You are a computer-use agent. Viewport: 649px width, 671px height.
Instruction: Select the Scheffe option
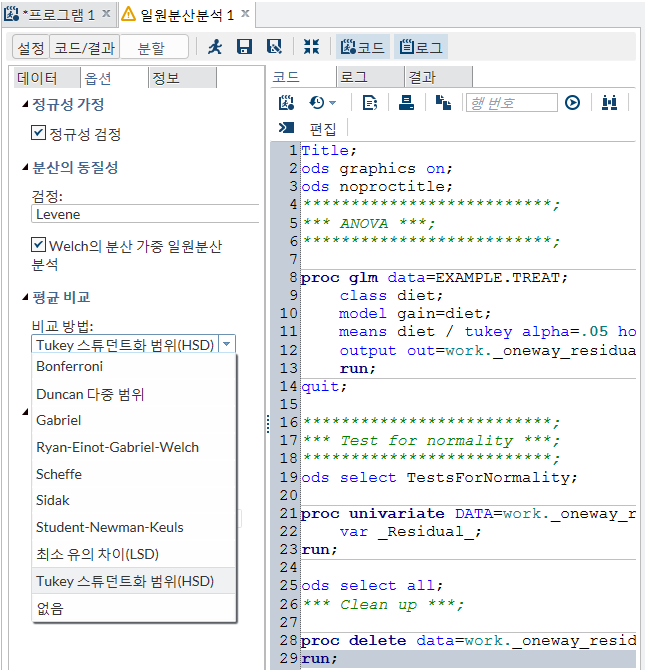133,474
